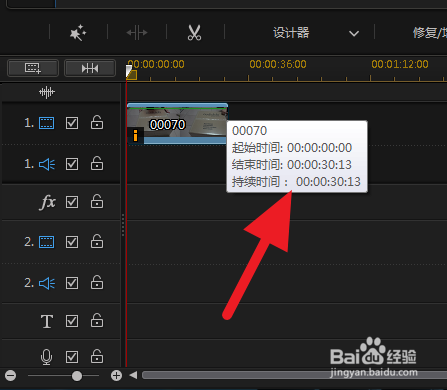
Task: Select video track 2 icon
Action: point(47,242)
